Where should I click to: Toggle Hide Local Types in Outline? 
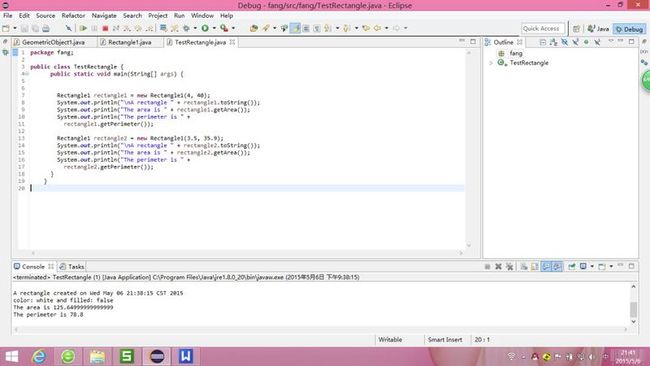(597, 42)
